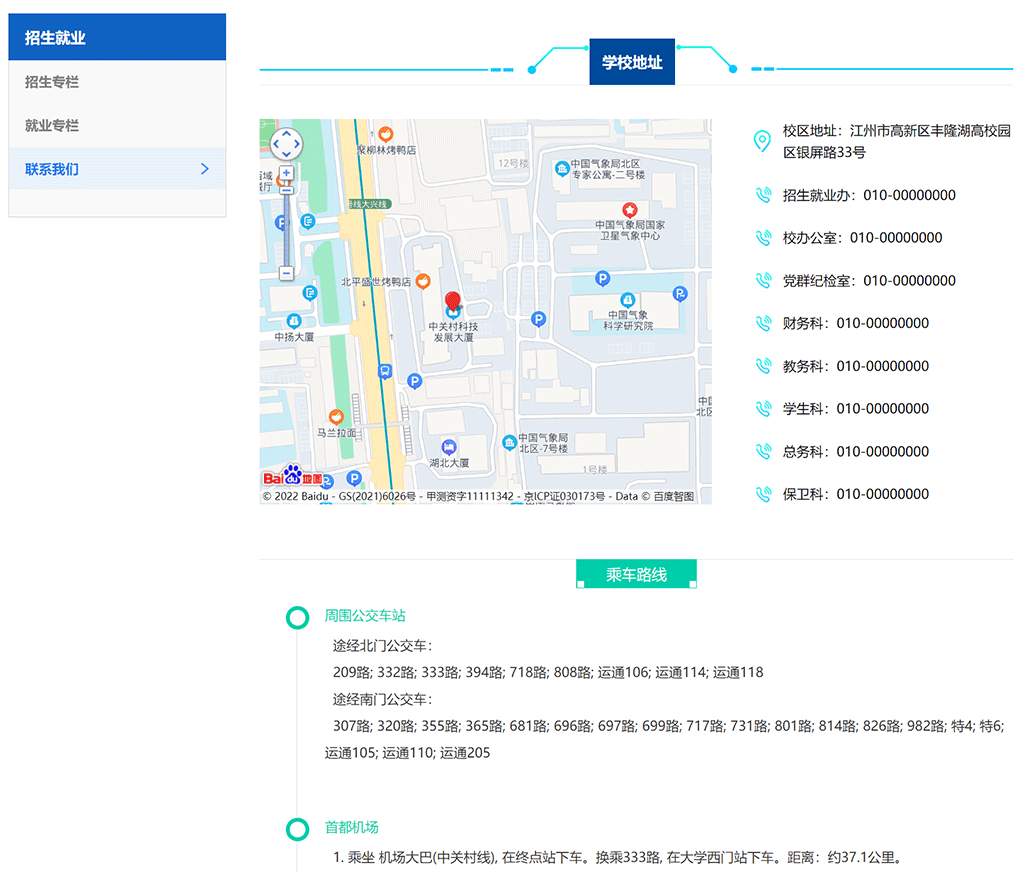Click the phone icon next to 教务科

pyautogui.click(x=763, y=366)
